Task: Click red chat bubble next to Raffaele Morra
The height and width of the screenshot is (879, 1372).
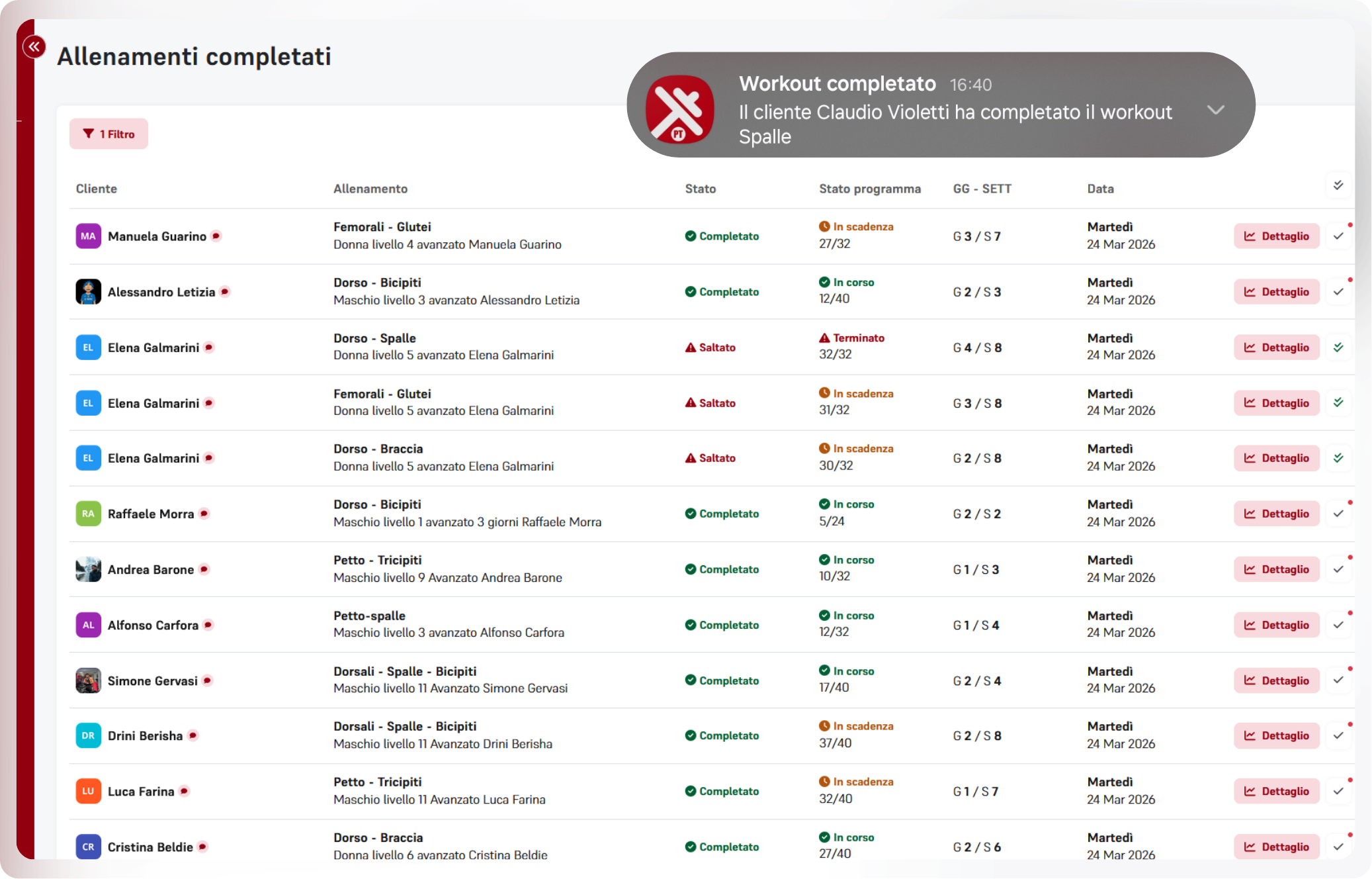Action: [204, 514]
